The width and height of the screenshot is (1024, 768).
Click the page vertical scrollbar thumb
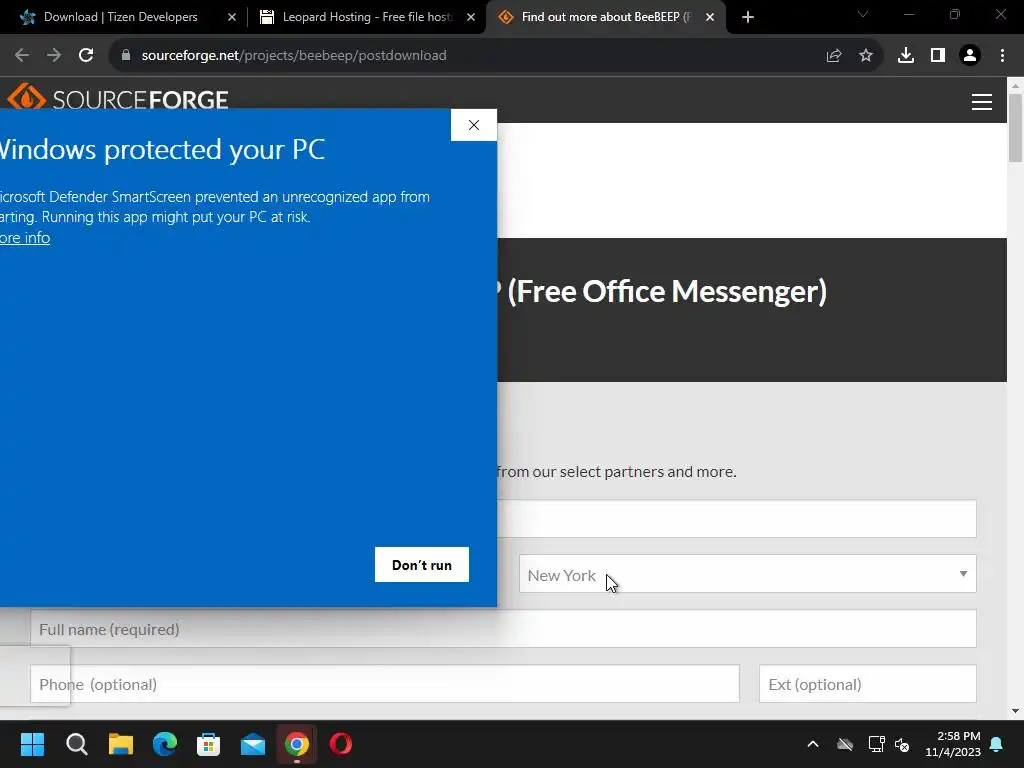pos(1015,127)
